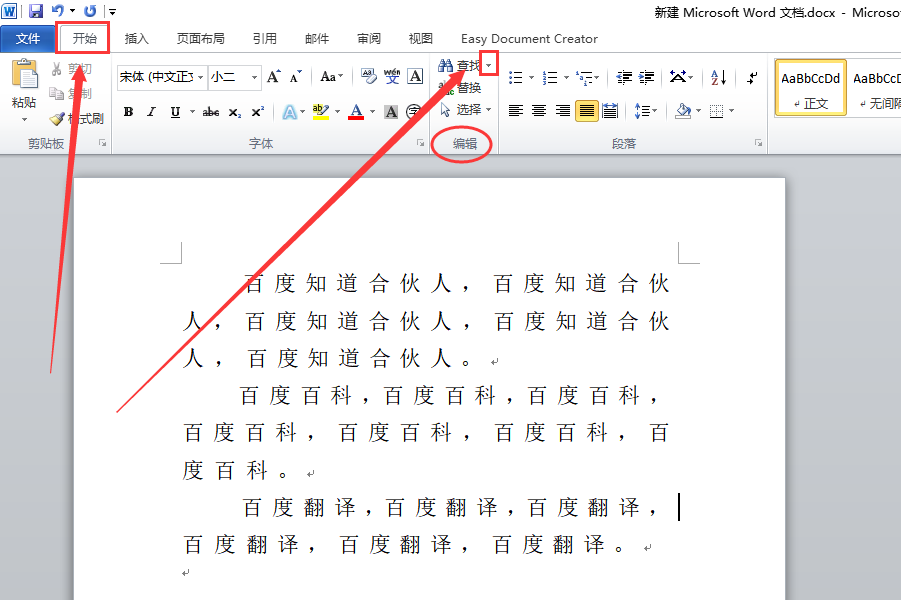This screenshot has height=600, width=901.
Task: Apply red font color
Action: [x=356, y=112]
